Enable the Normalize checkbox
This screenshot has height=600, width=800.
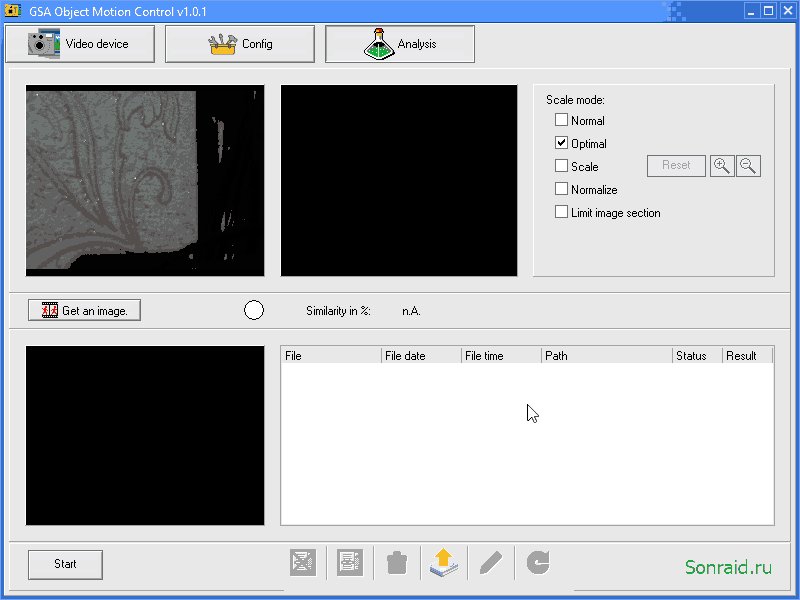coord(561,189)
